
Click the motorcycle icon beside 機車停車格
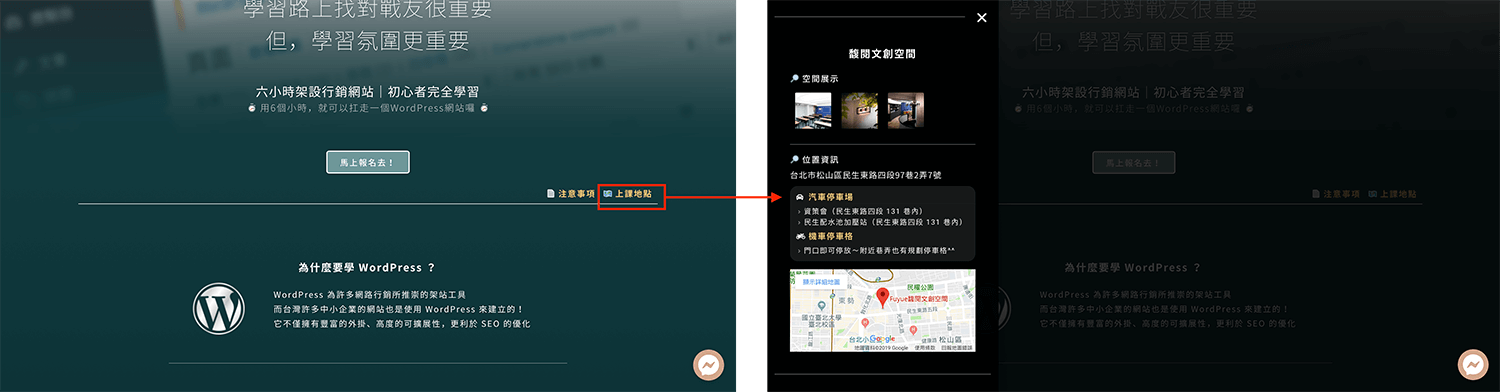(800, 236)
